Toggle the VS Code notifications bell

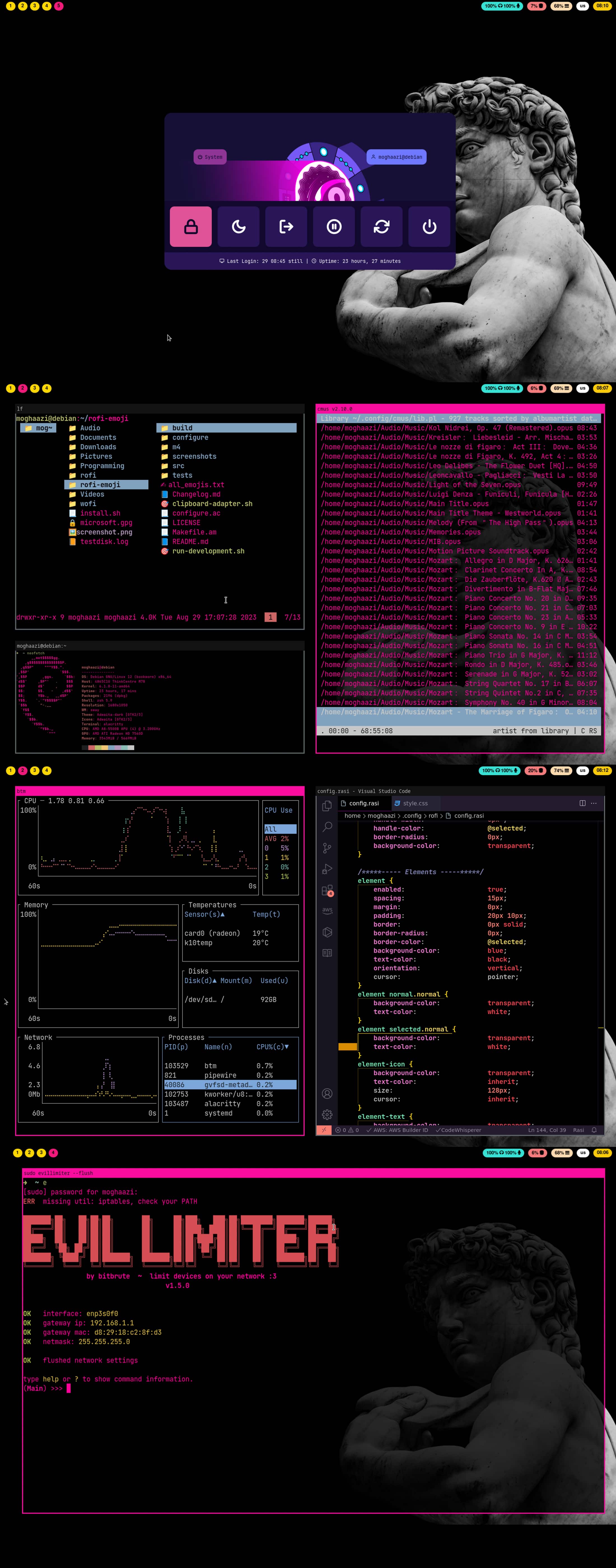(x=594, y=1130)
